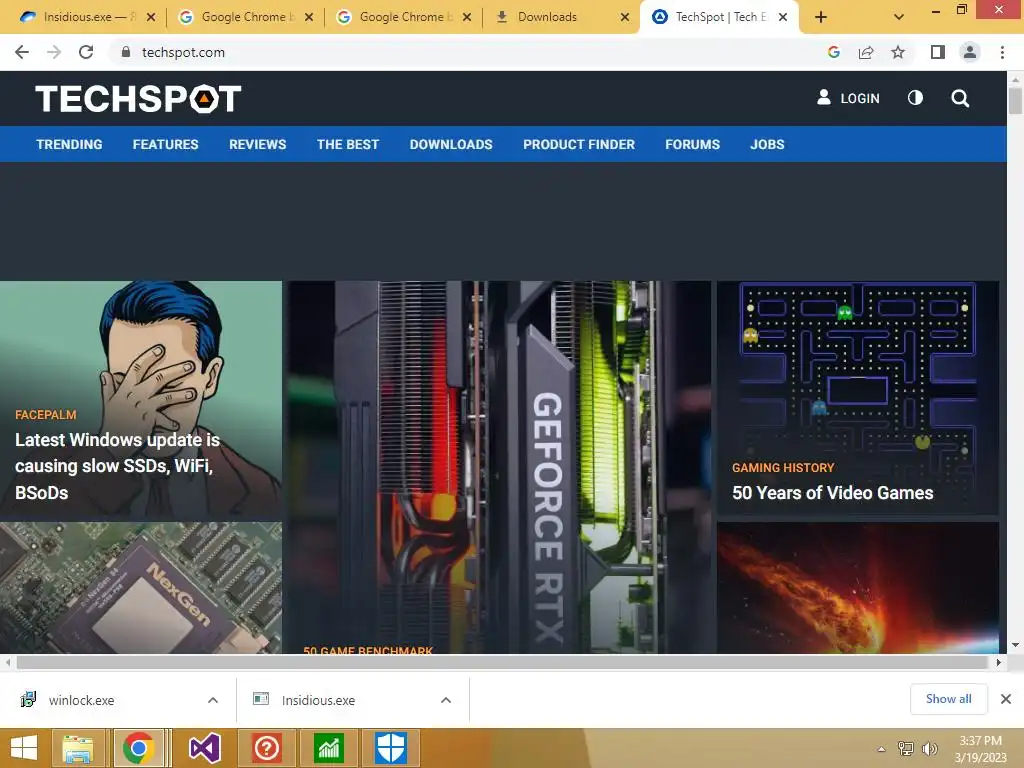The image size is (1024, 768).
Task: Show hidden system tray icons
Action: (x=882, y=749)
